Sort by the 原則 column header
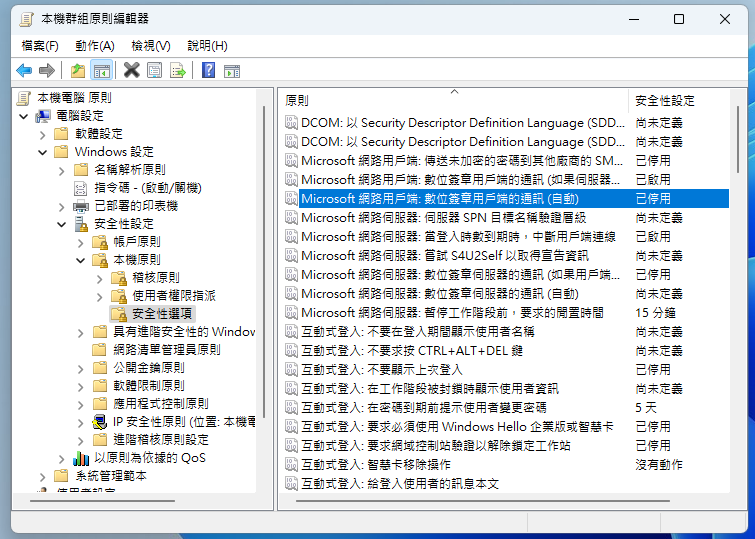This screenshot has height=539, width=755. [455, 101]
